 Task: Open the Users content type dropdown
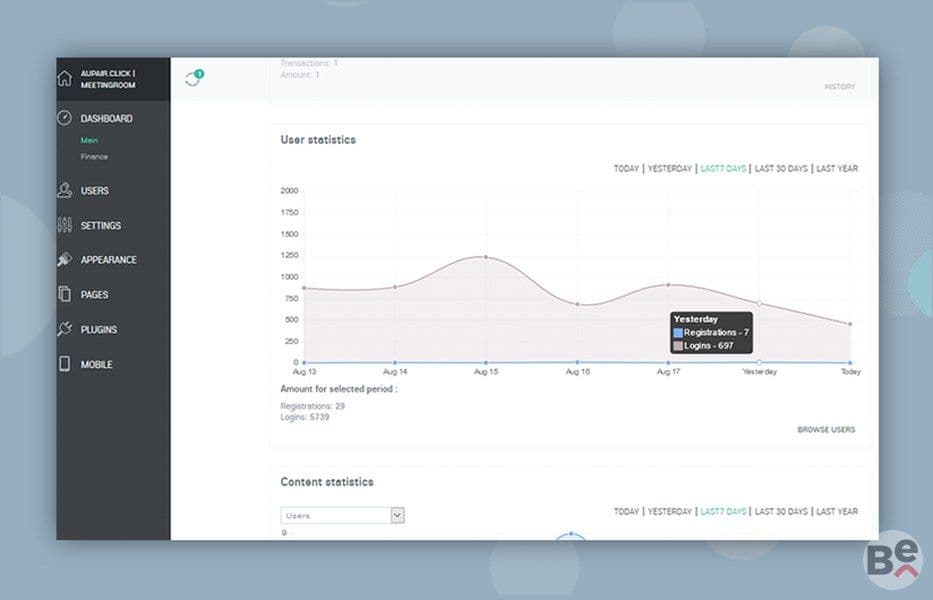point(342,515)
